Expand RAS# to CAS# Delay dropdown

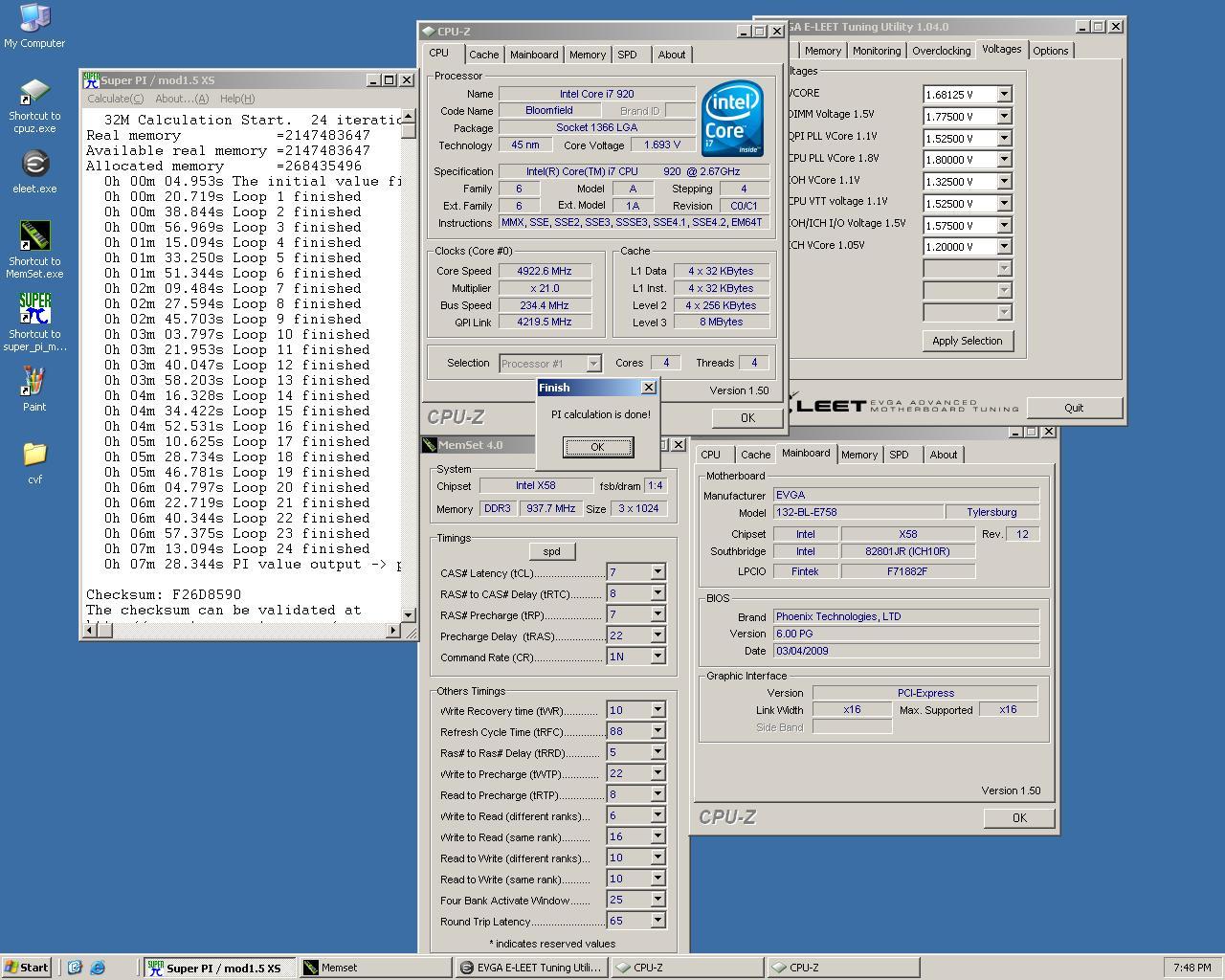[657, 593]
